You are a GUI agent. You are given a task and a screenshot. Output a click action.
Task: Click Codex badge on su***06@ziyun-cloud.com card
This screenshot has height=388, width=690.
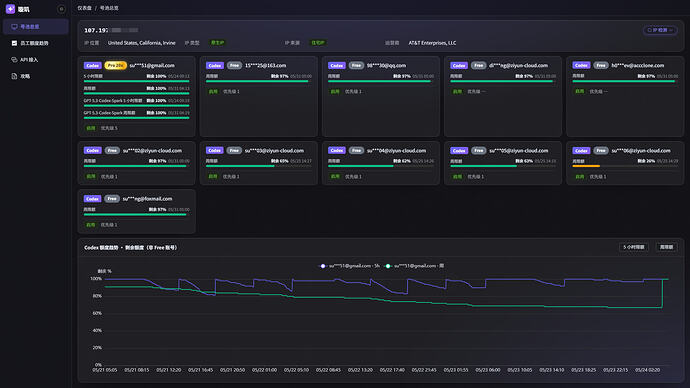click(581, 150)
